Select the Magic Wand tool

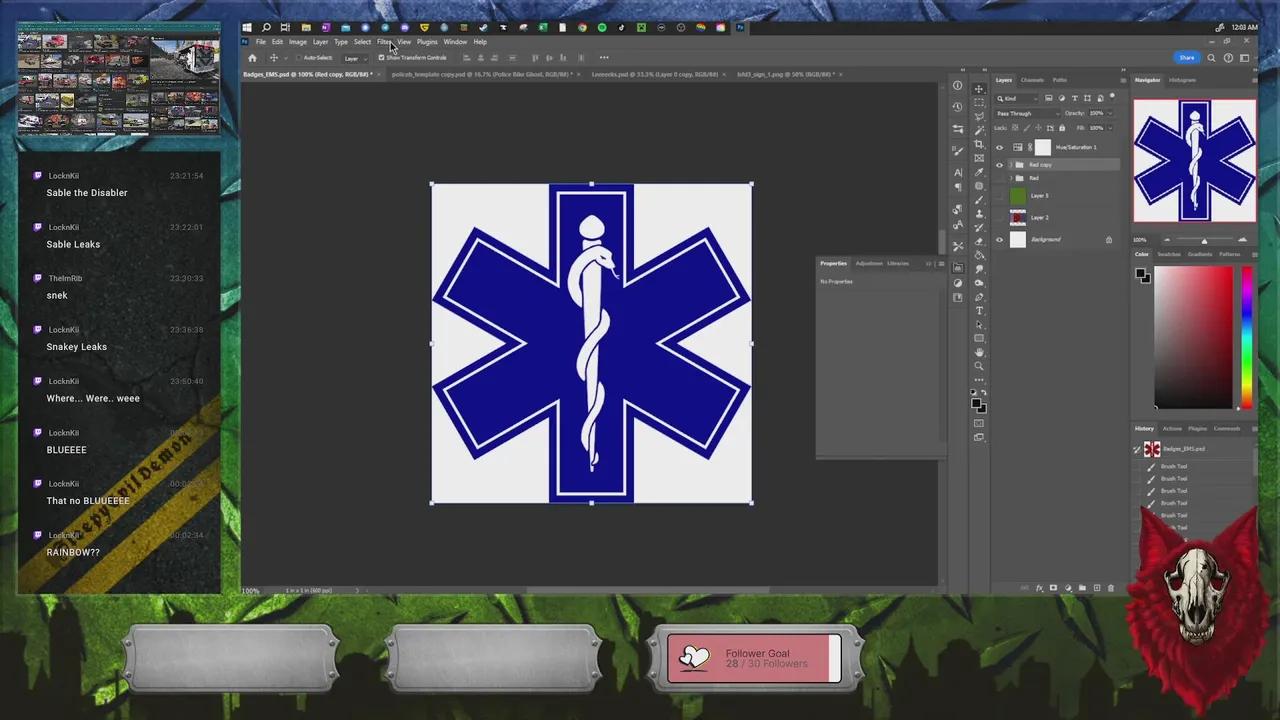click(x=979, y=130)
